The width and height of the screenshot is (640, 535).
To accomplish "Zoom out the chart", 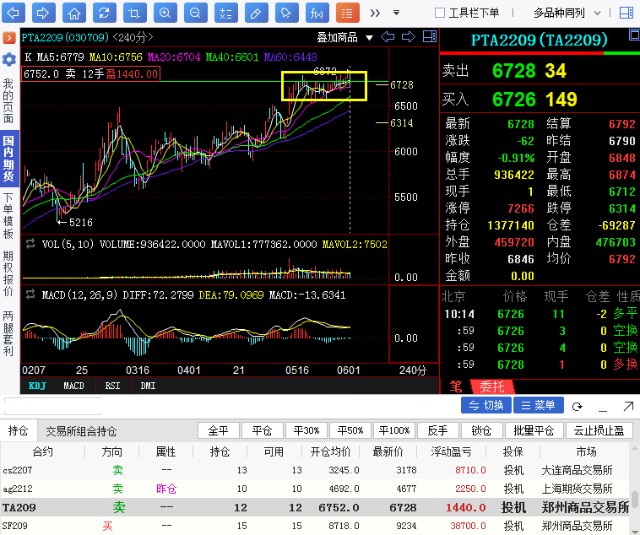I will (195, 13).
